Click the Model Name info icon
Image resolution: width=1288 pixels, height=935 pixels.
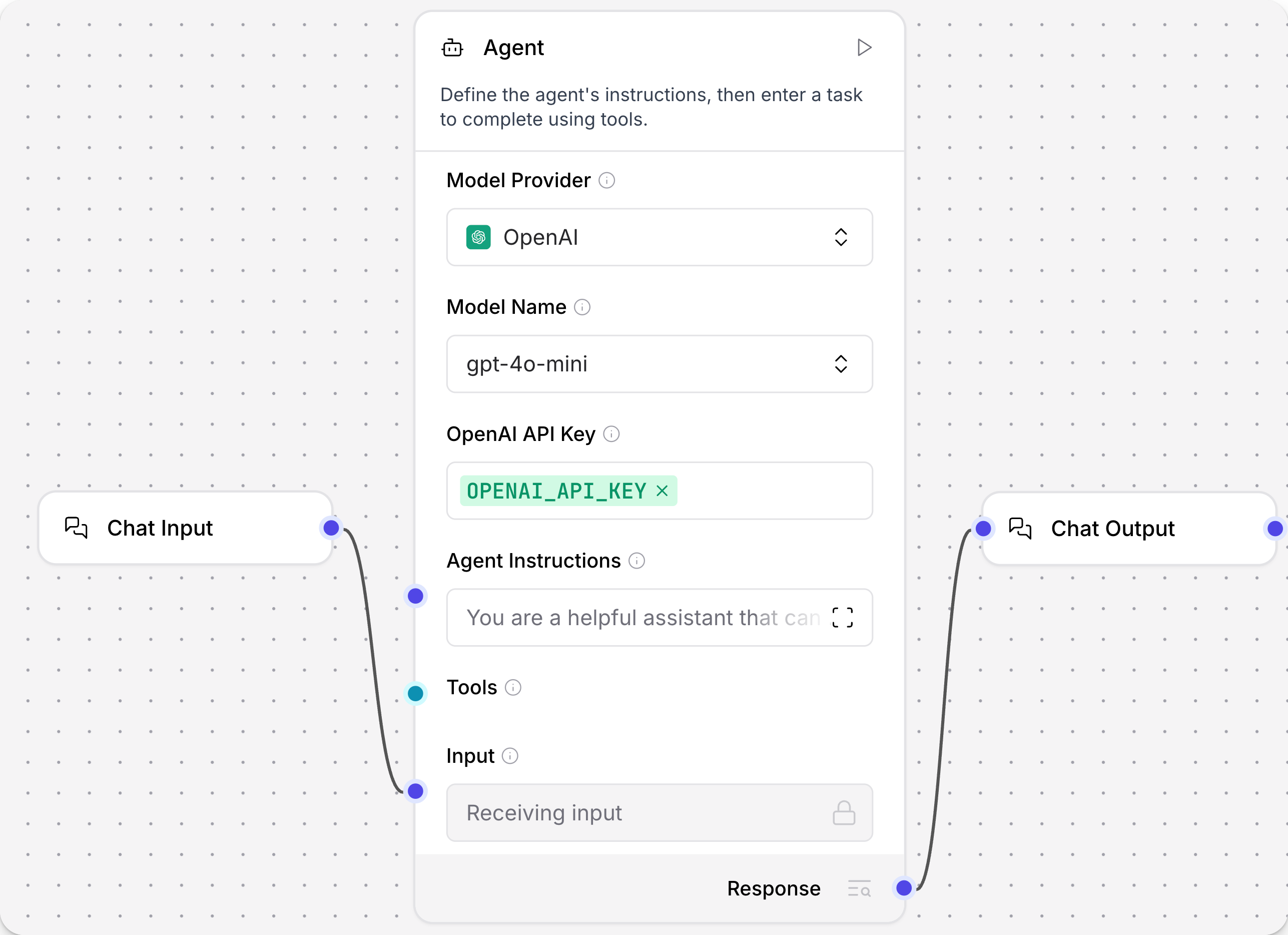point(581,307)
